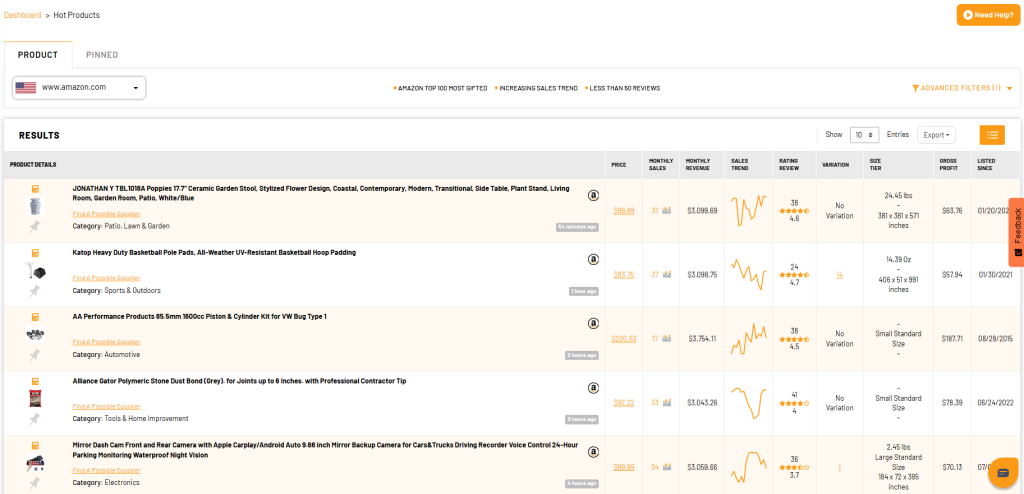Find A Possible Supplier for AA Performance kit
The image size is (1024, 494).
pos(106,342)
